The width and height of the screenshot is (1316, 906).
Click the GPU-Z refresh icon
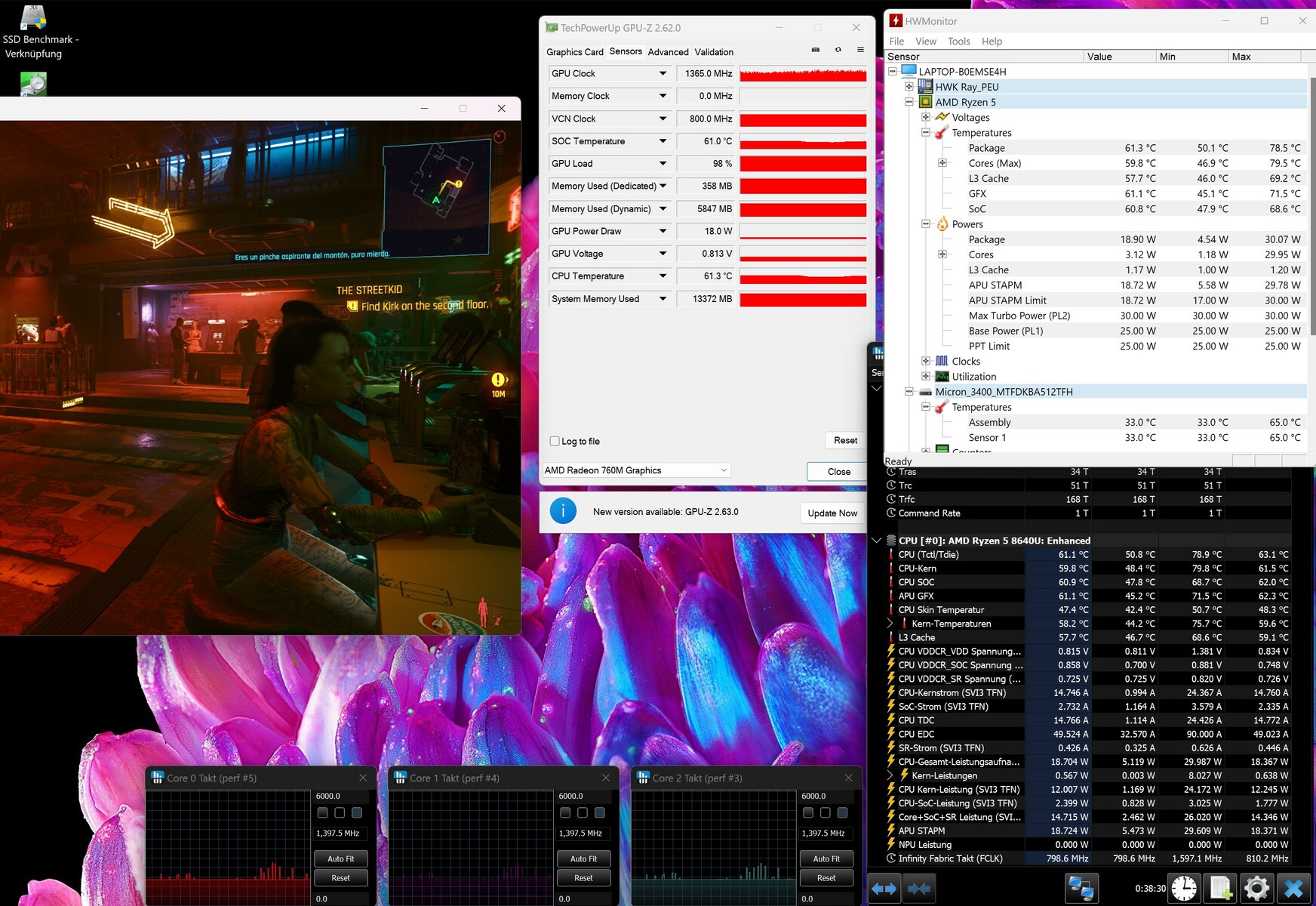pyautogui.click(x=838, y=50)
